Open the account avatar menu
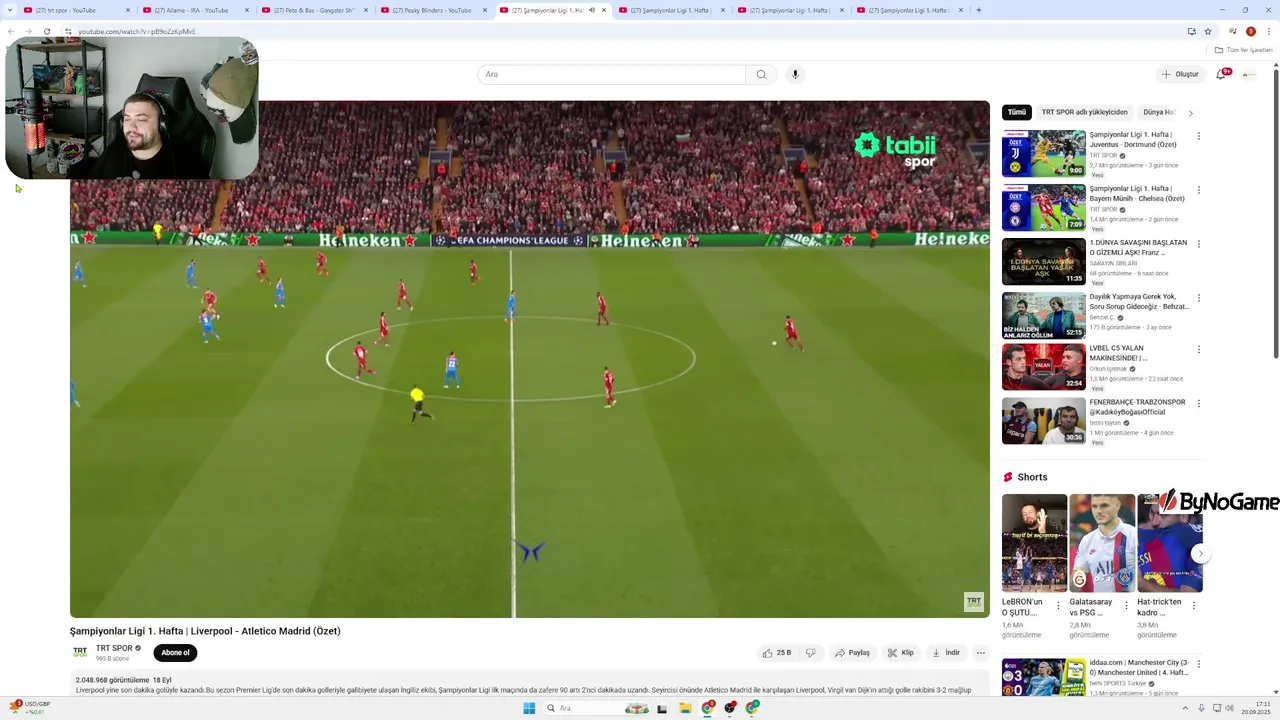 click(x=1248, y=74)
